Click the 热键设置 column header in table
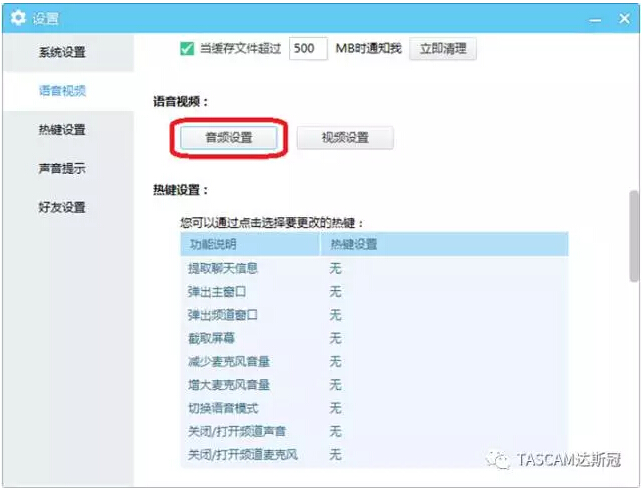 [x=444, y=244]
